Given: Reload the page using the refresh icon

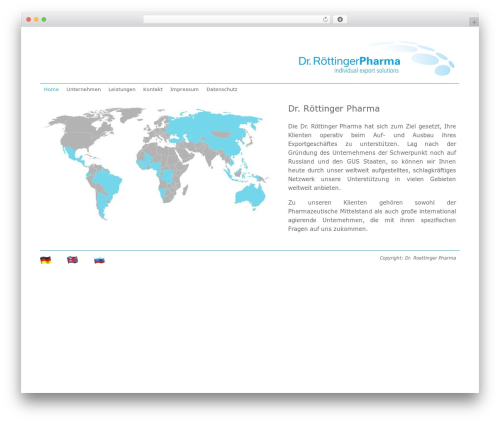Looking at the screenshot, I should pos(325,19).
